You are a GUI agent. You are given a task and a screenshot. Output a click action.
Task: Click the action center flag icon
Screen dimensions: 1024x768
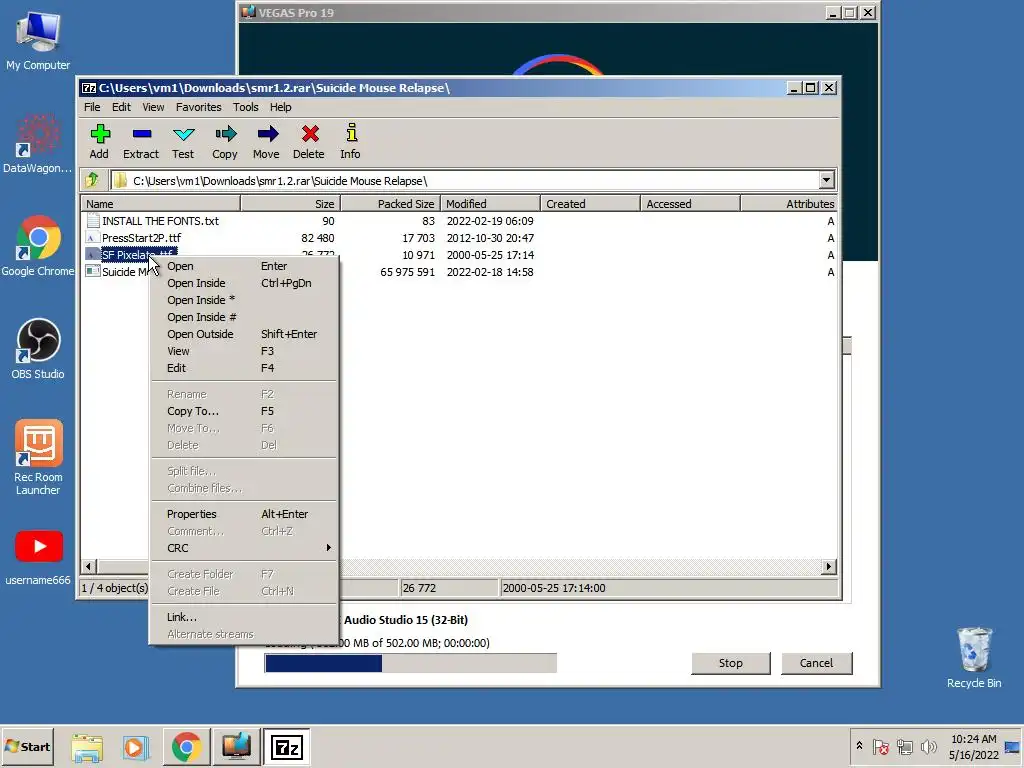881,746
